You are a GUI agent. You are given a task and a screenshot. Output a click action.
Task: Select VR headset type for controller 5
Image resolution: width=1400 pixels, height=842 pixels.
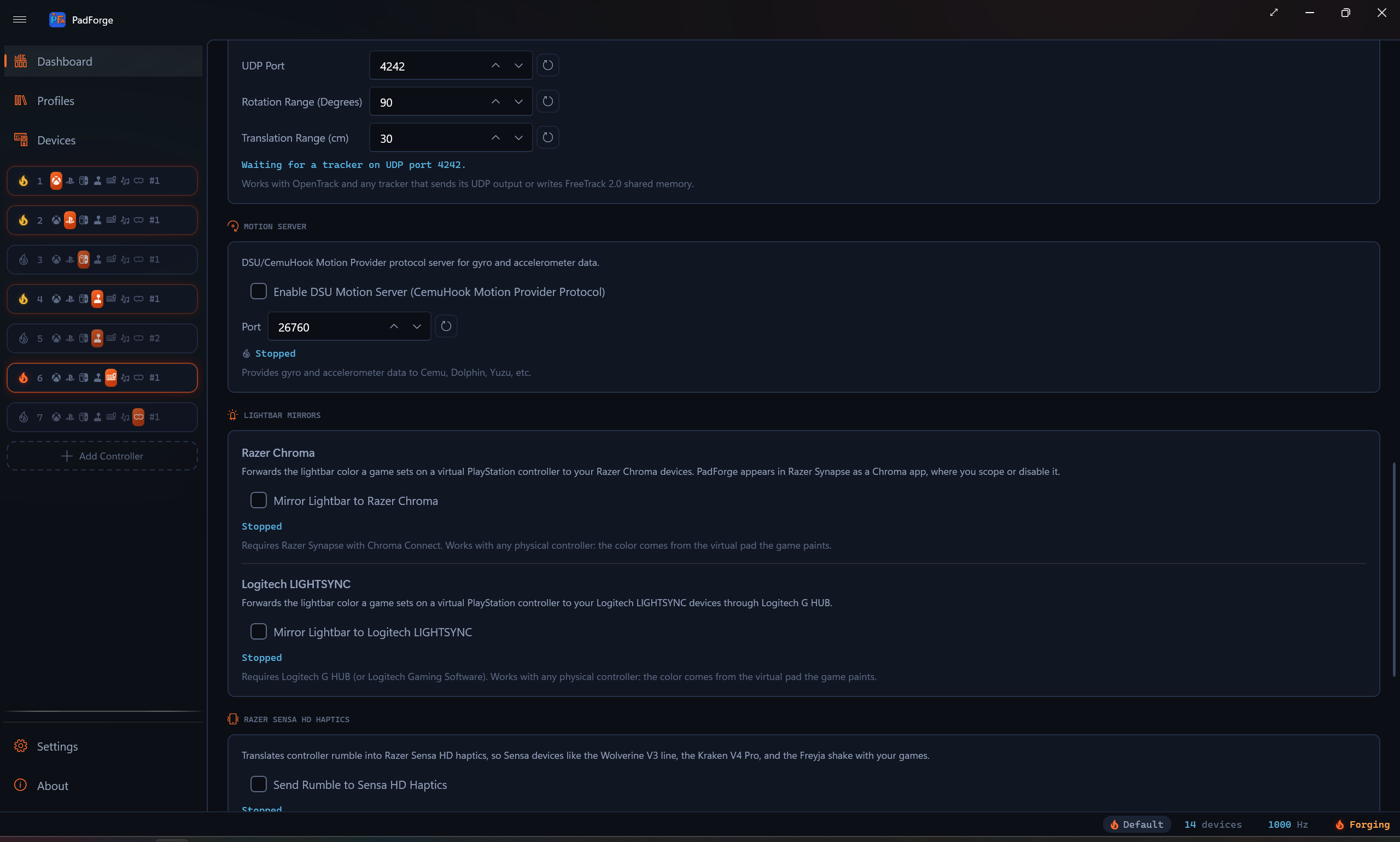point(138,338)
